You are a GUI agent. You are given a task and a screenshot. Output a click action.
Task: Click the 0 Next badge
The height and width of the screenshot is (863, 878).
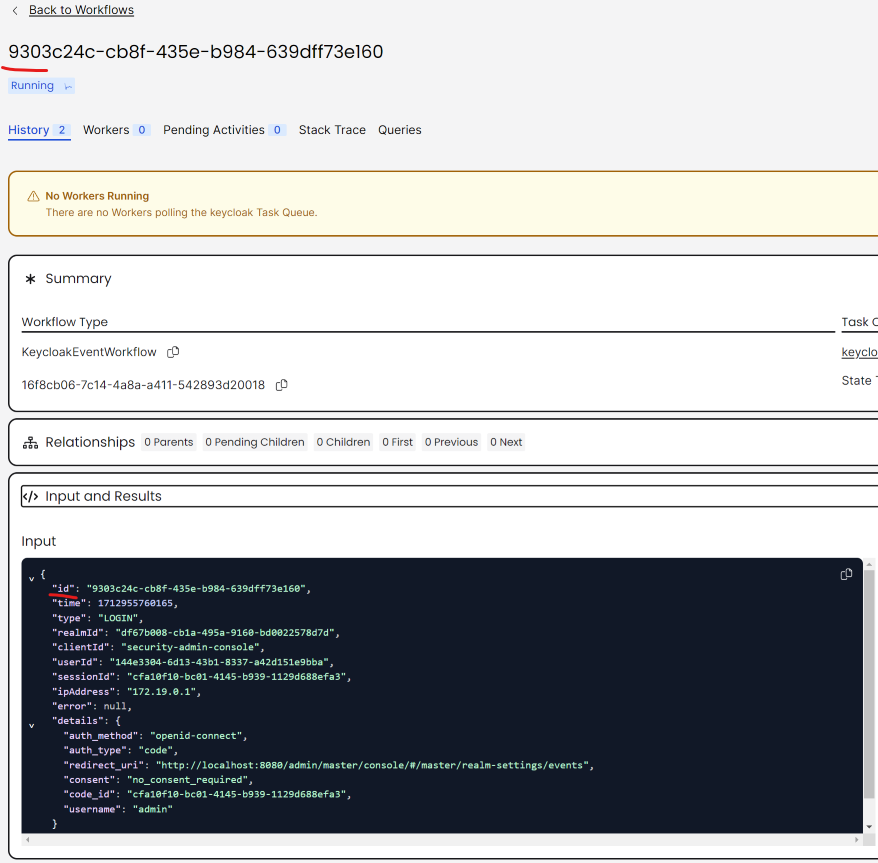[x=506, y=442]
